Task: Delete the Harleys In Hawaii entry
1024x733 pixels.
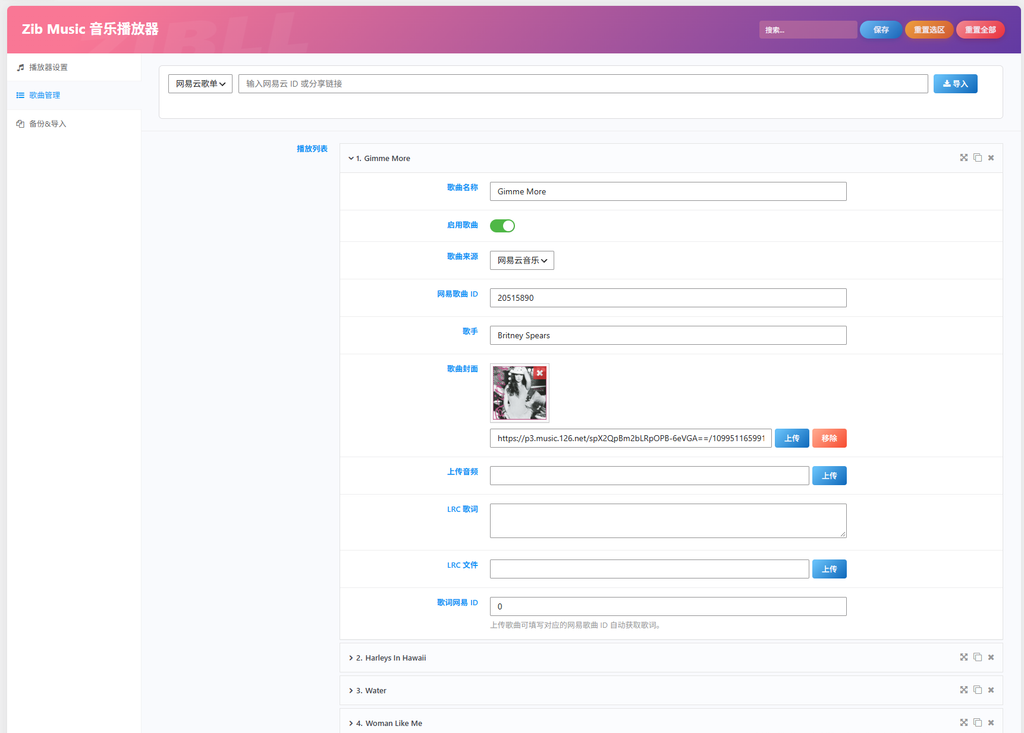Action: 991,657
